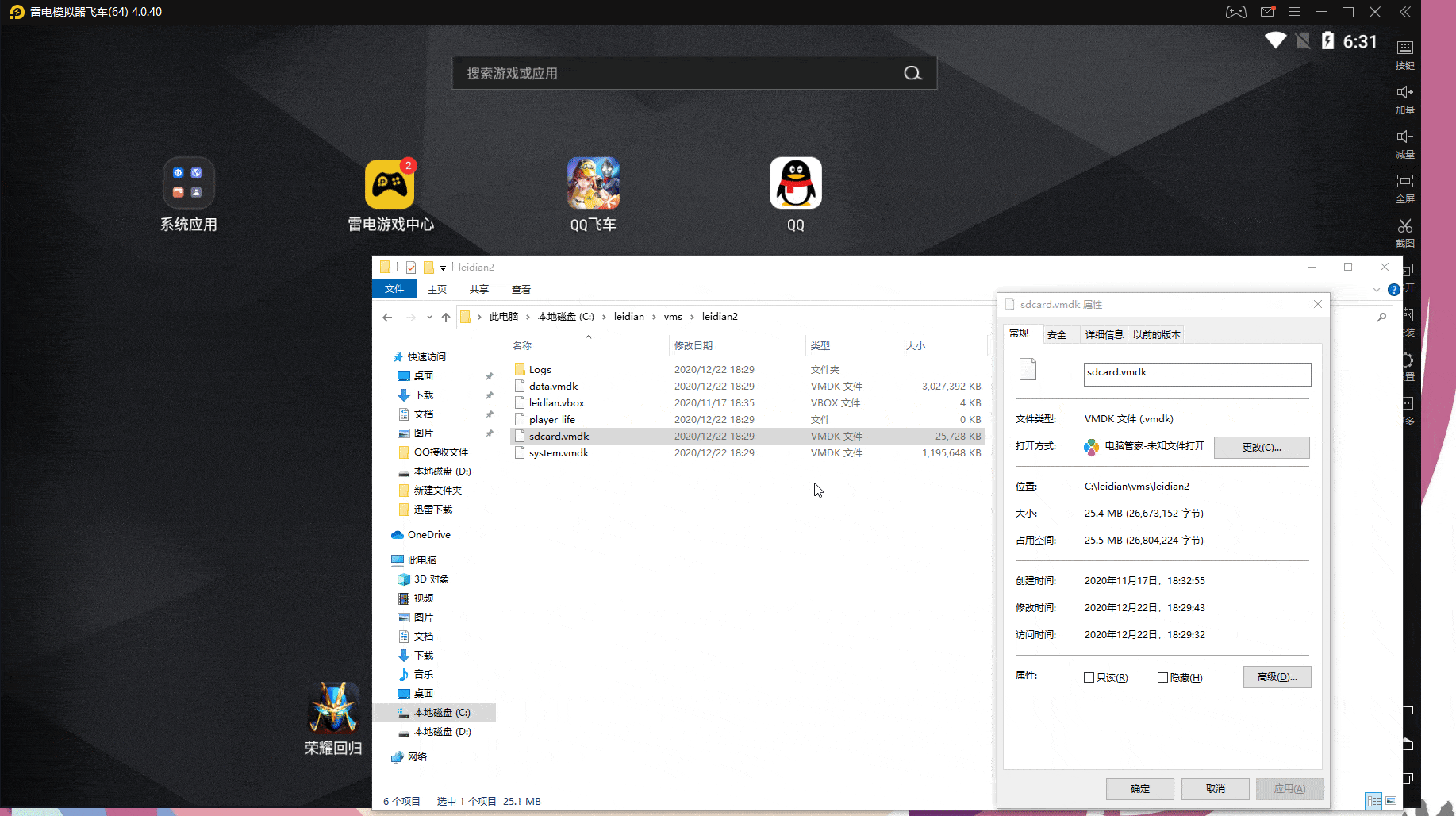Enable the 只读 read-only checkbox
This screenshot has width=1456, height=816.
[x=1089, y=678]
